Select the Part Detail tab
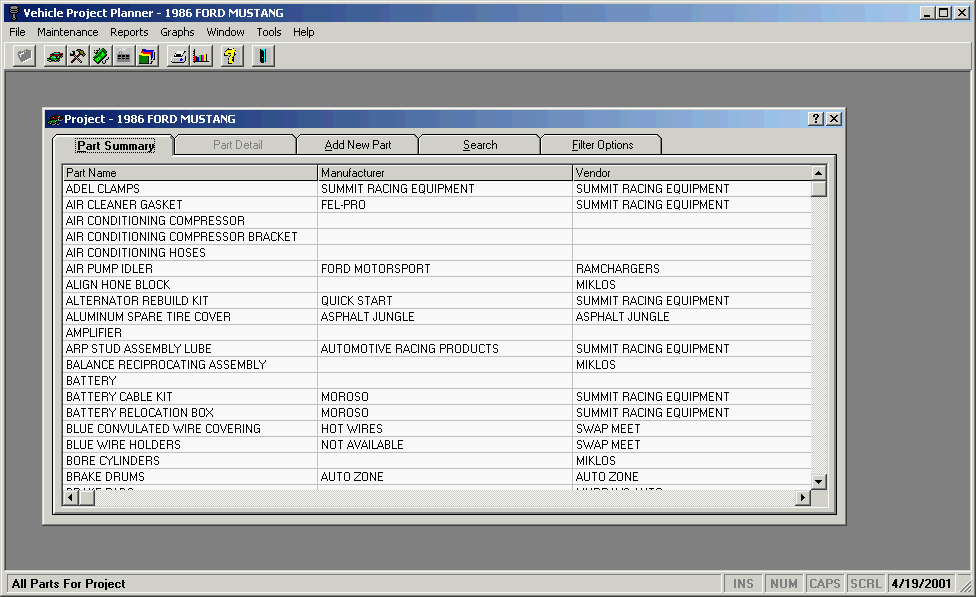The width and height of the screenshot is (976, 597). click(x=237, y=145)
